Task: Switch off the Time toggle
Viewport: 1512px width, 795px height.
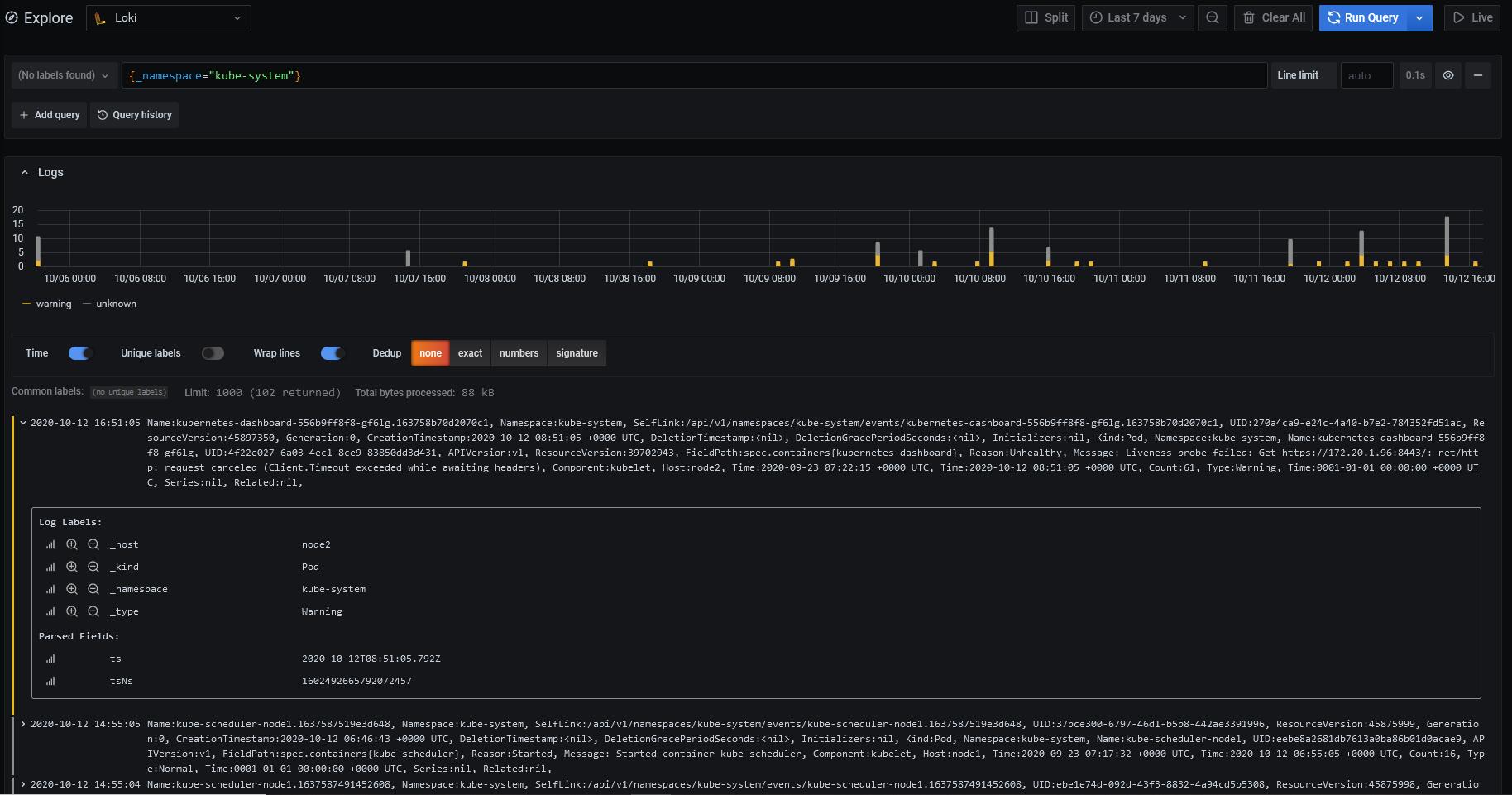Action: 79,353
